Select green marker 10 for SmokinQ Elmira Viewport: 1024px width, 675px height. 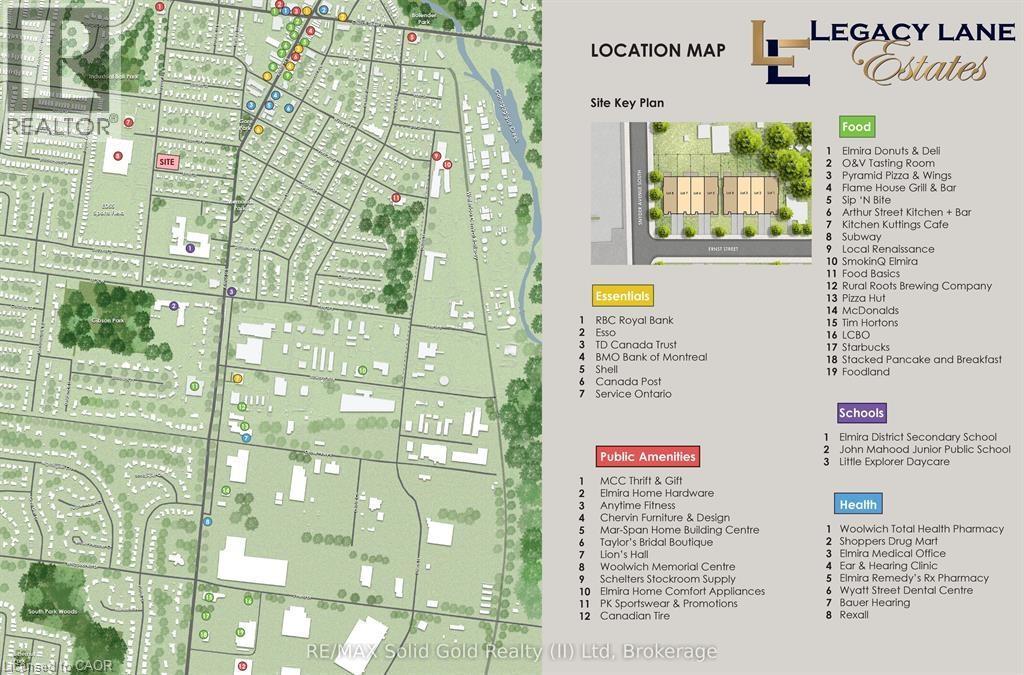(x=362, y=370)
